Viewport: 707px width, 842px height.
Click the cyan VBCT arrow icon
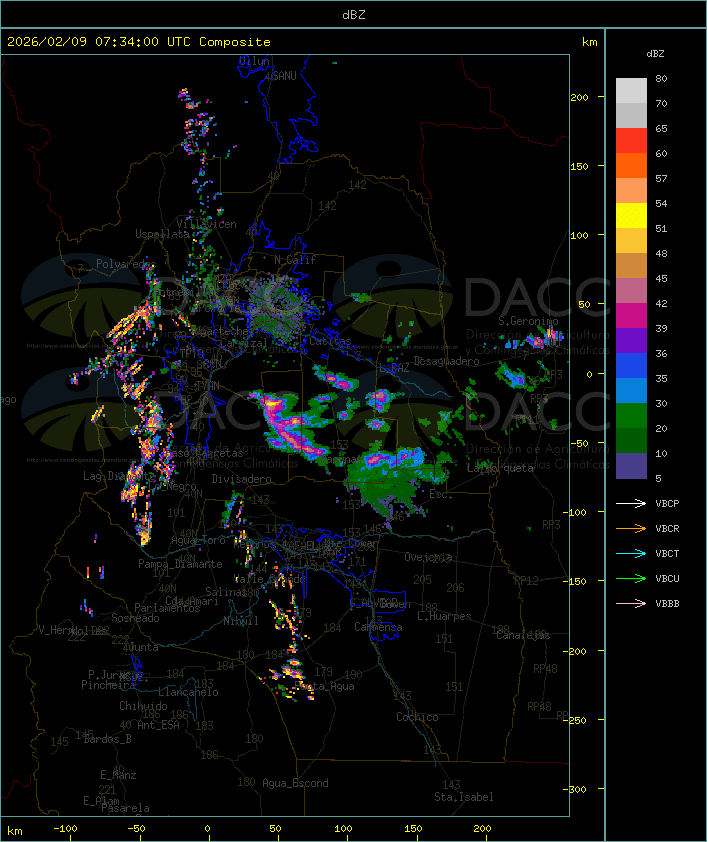[x=631, y=553]
